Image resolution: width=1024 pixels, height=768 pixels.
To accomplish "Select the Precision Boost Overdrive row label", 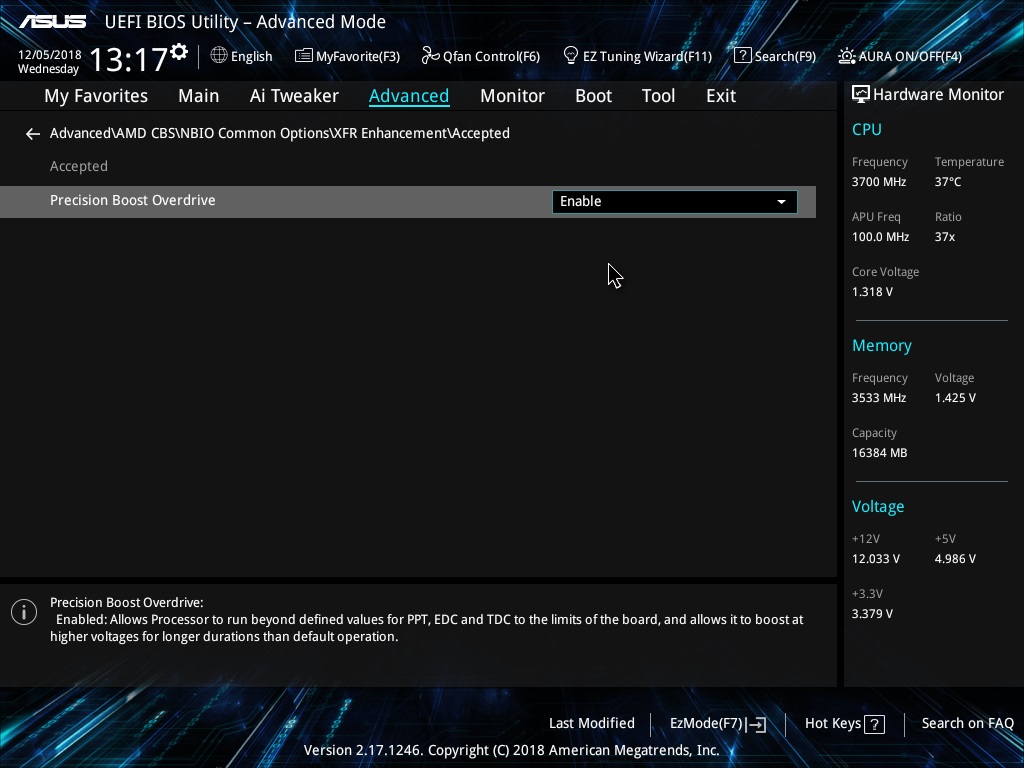I will click(133, 200).
